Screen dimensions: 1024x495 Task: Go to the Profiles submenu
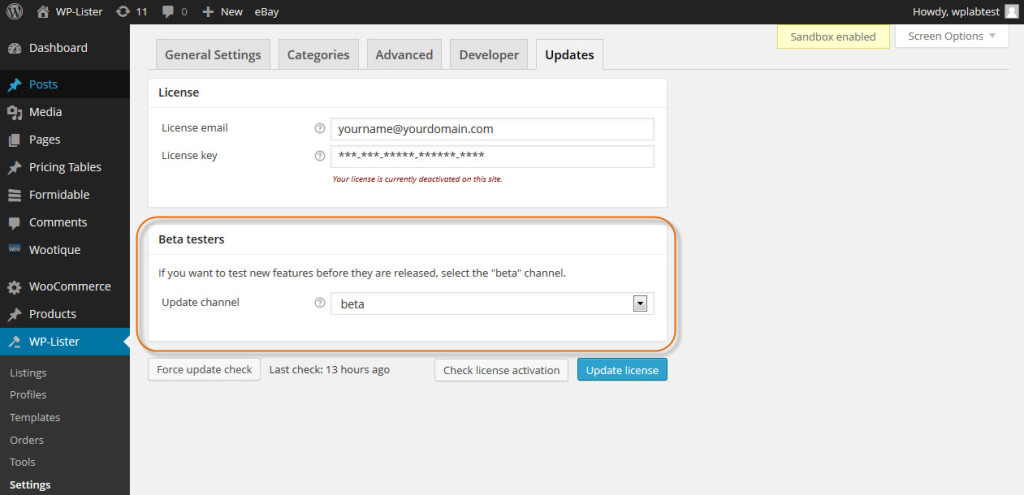coord(28,394)
